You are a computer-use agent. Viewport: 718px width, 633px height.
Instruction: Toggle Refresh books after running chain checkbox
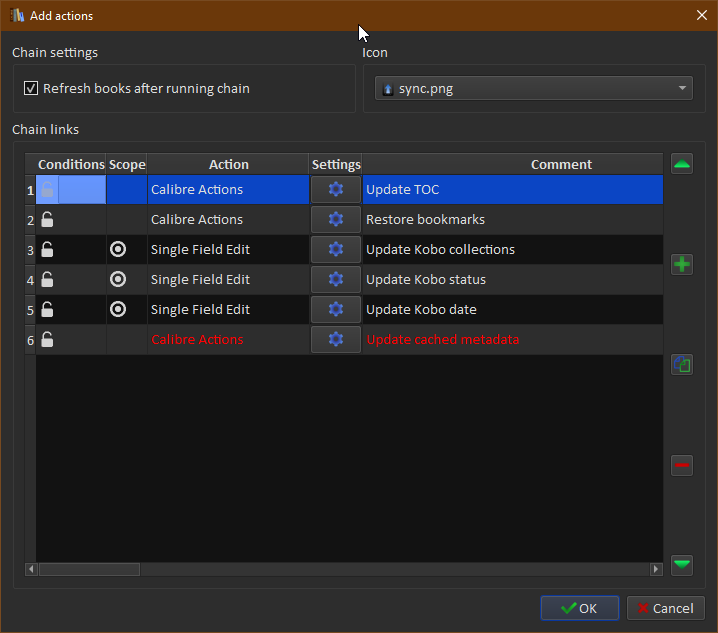point(31,89)
